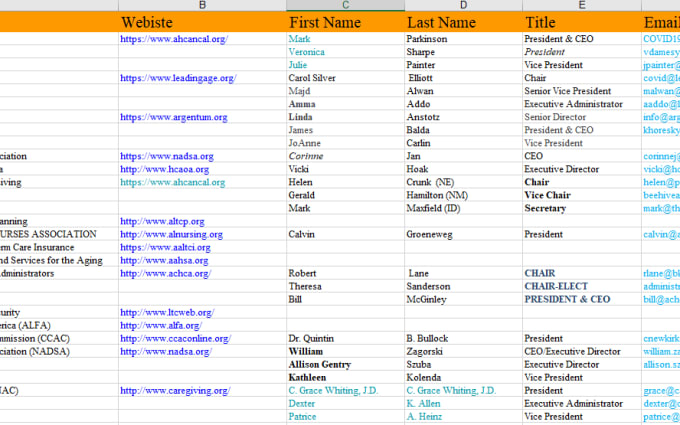Select the Hamilton (NM) cell
The height and width of the screenshot is (425, 680).
click(464, 195)
